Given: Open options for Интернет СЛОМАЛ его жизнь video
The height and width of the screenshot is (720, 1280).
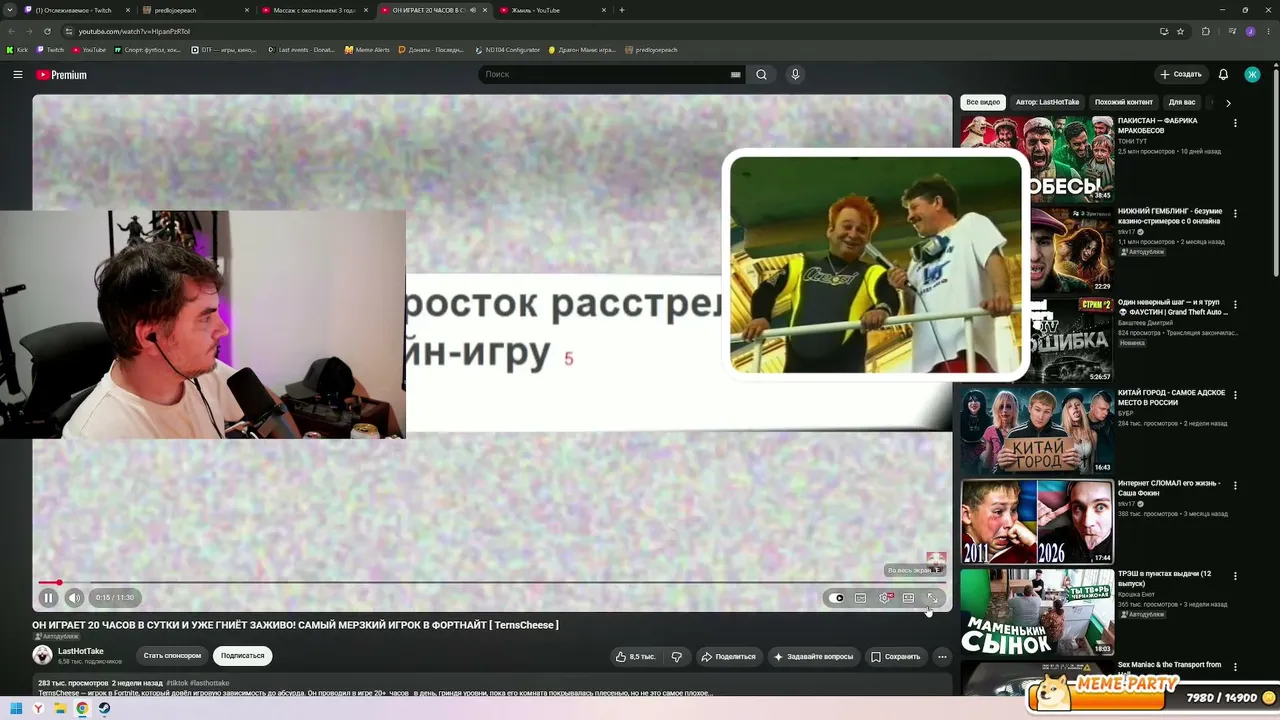Looking at the screenshot, I should pyautogui.click(x=1235, y=486).
